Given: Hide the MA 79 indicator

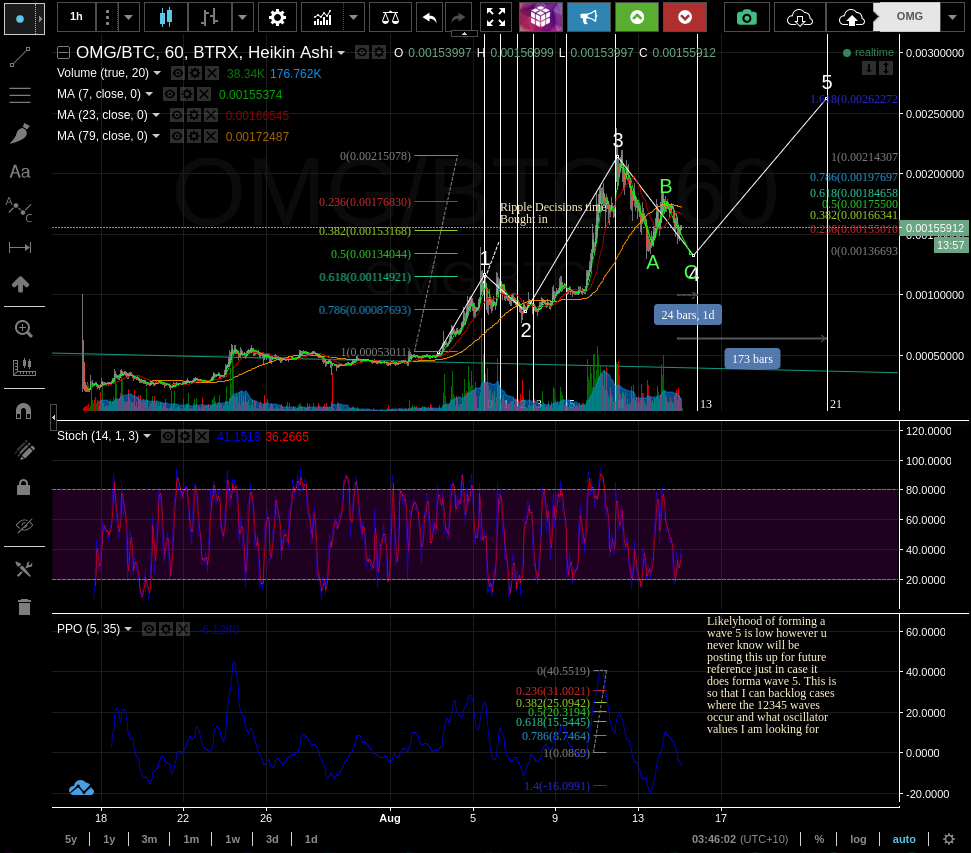Looking at the screenshot, I should [176, 136].
